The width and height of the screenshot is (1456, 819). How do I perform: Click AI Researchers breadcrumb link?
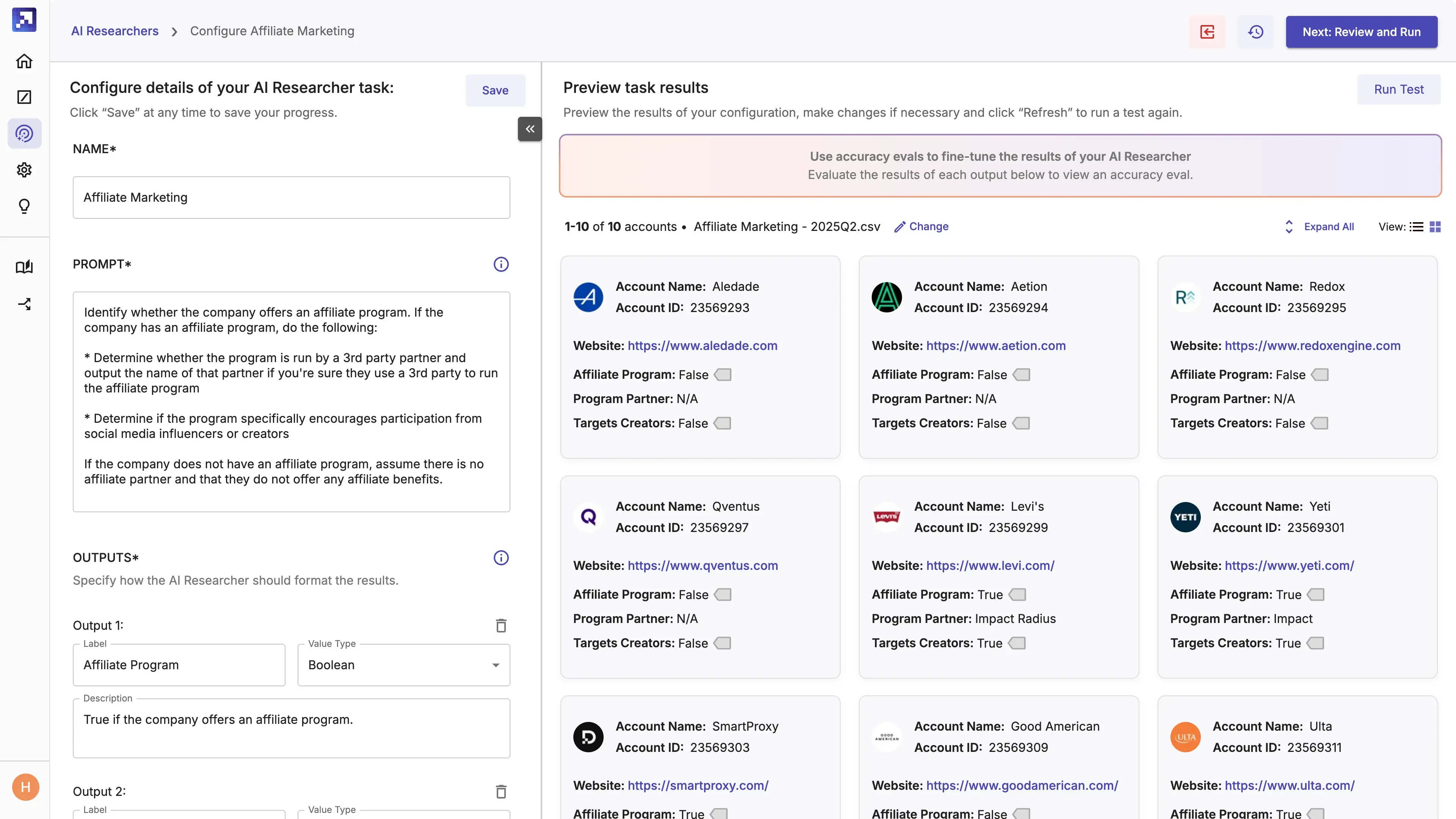pyautogui.click(x=115, y=31)
